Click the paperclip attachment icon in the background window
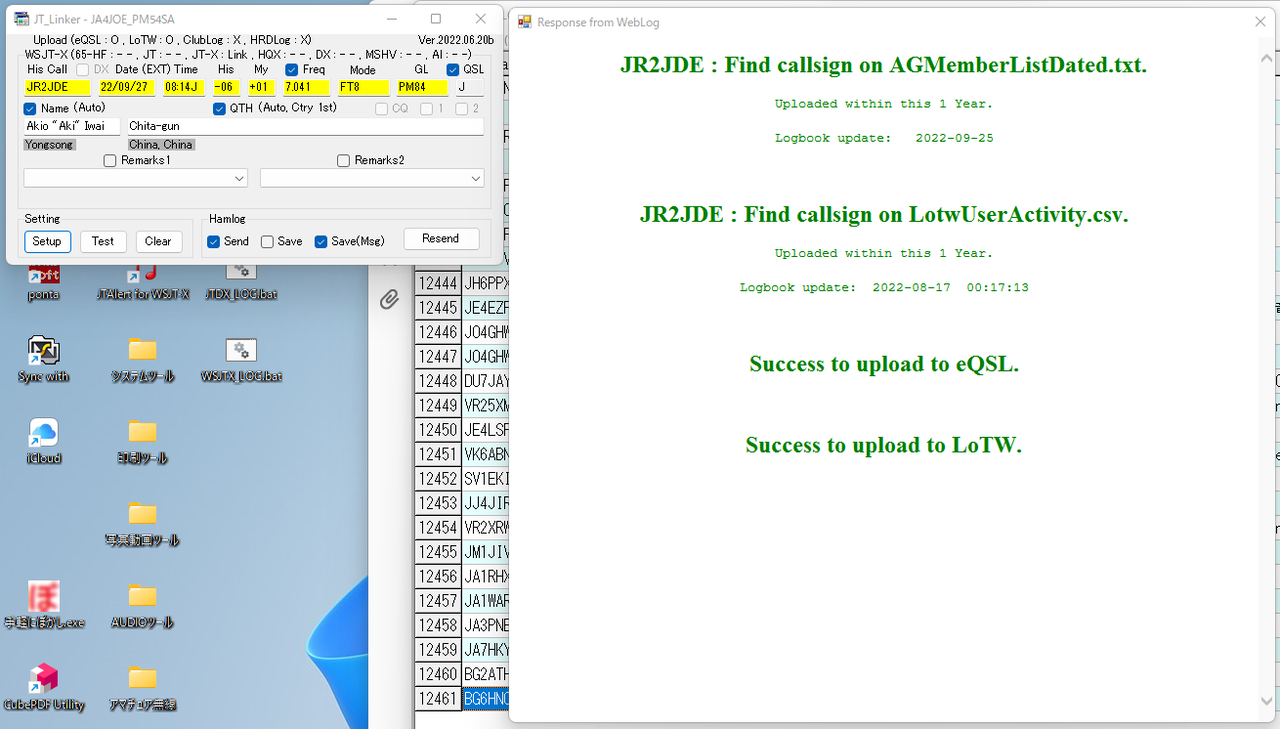1280x729 pixels. 389,299
